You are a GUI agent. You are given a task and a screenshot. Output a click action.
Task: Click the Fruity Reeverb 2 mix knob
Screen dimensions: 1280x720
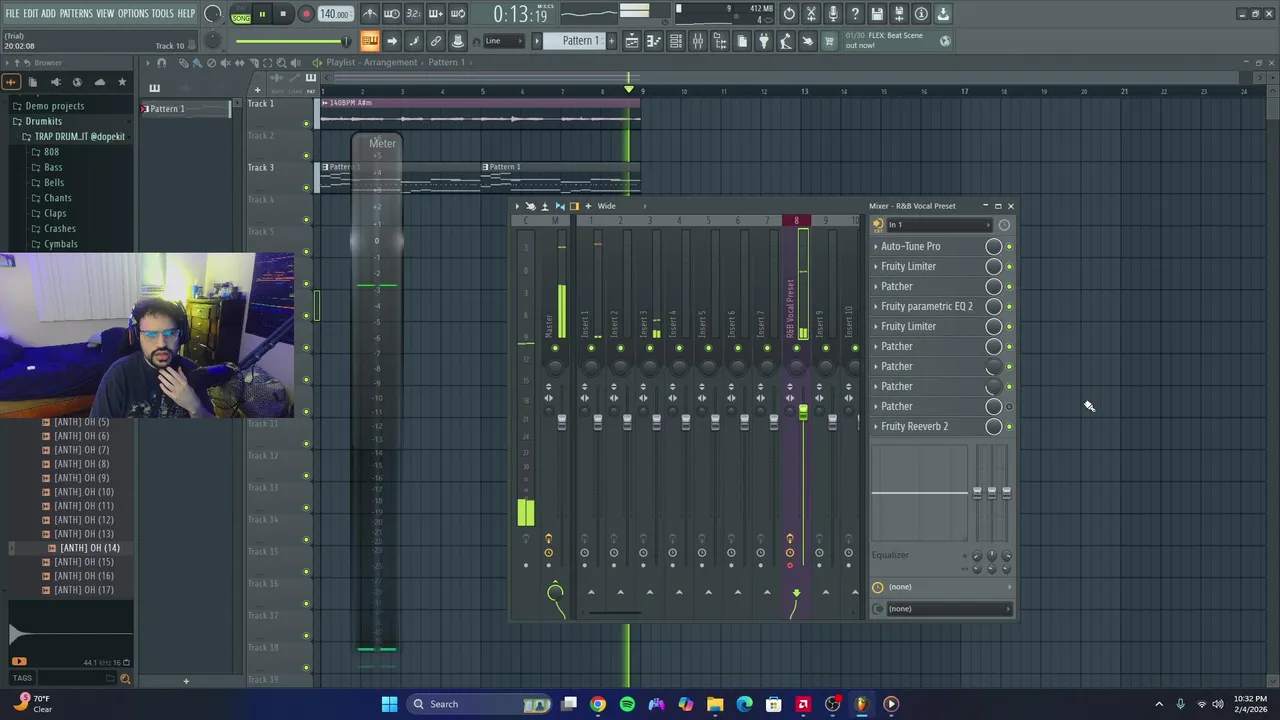coord(994,426)
